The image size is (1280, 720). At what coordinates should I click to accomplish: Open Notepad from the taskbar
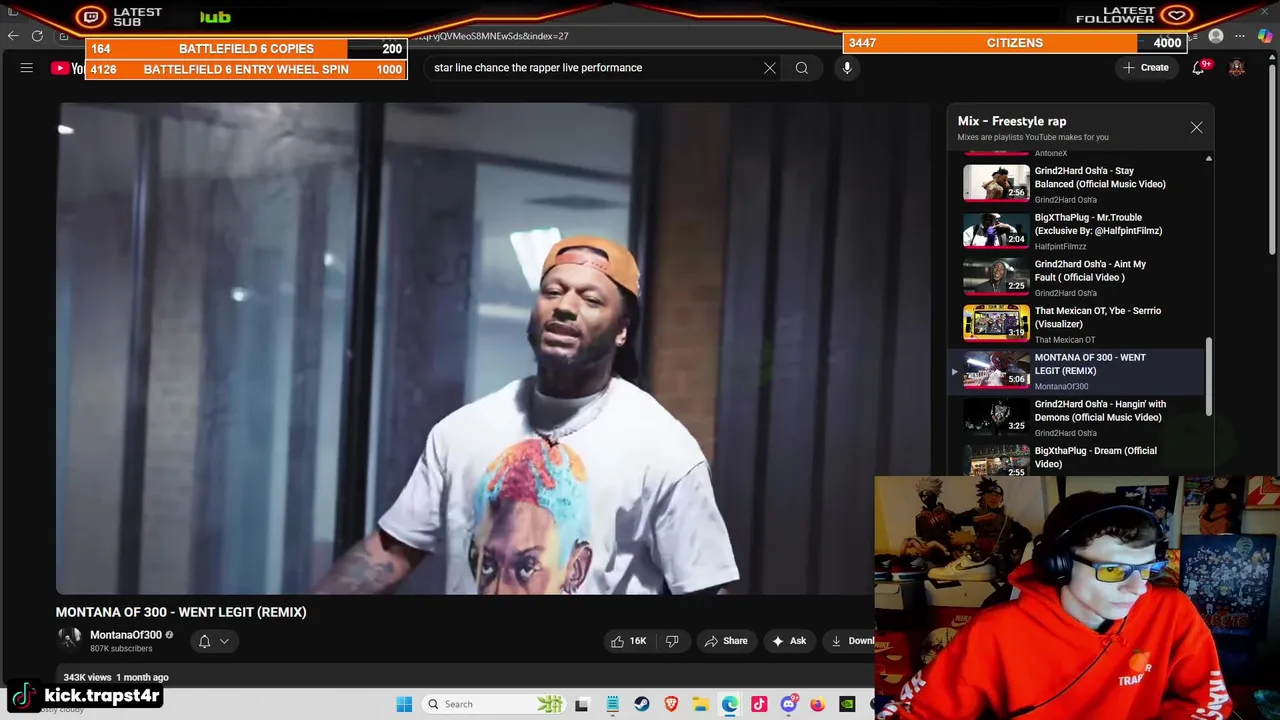[x=612, y=704]
